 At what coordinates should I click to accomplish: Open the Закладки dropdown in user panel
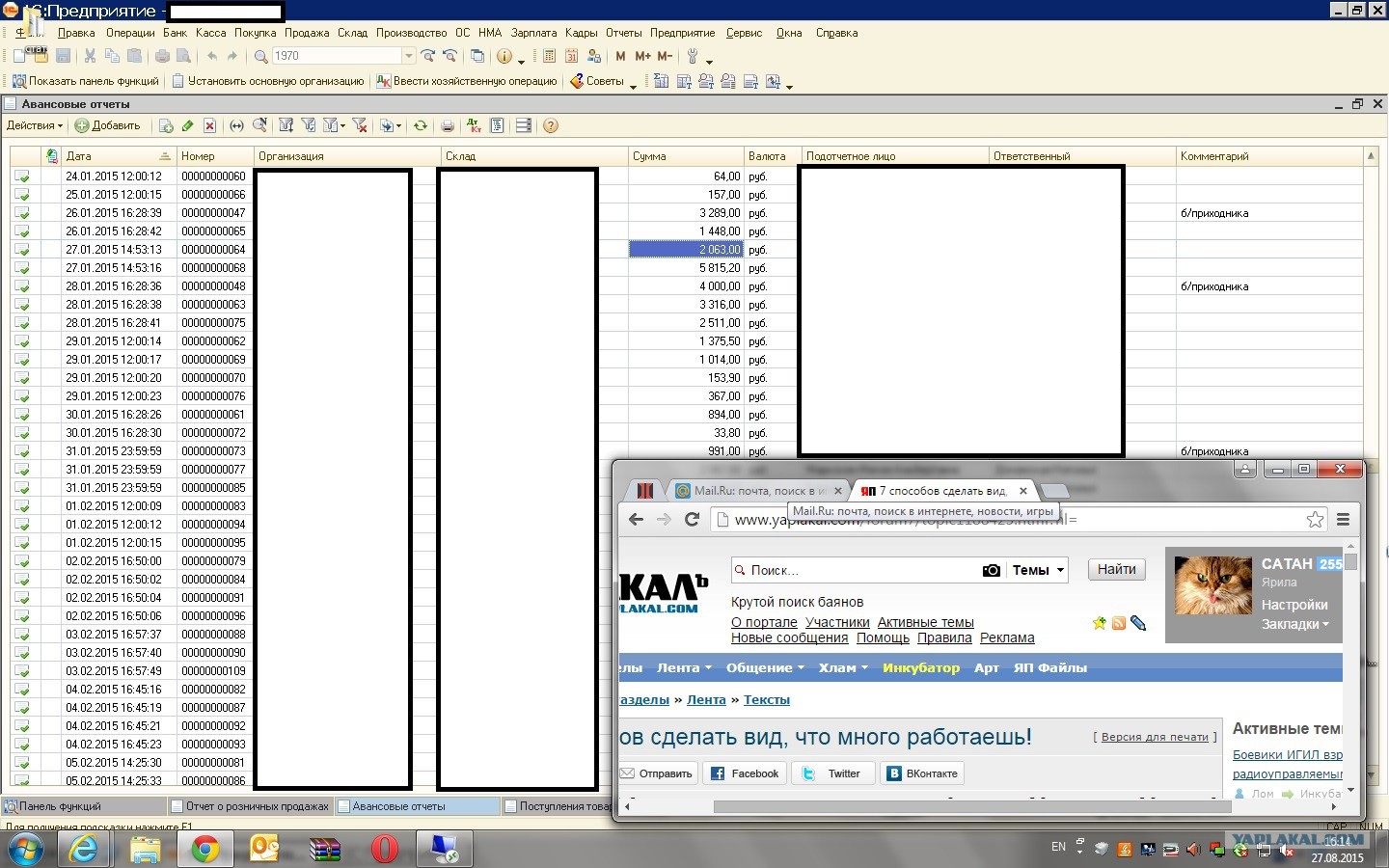pyautogui.click(x=1294, y=624)
